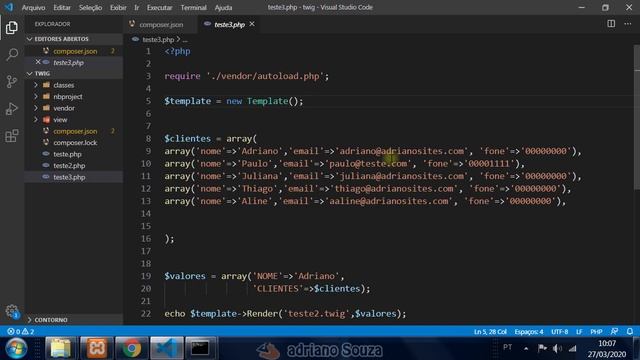Select teste3.php in TWIG folder tree

coord(69,177)
